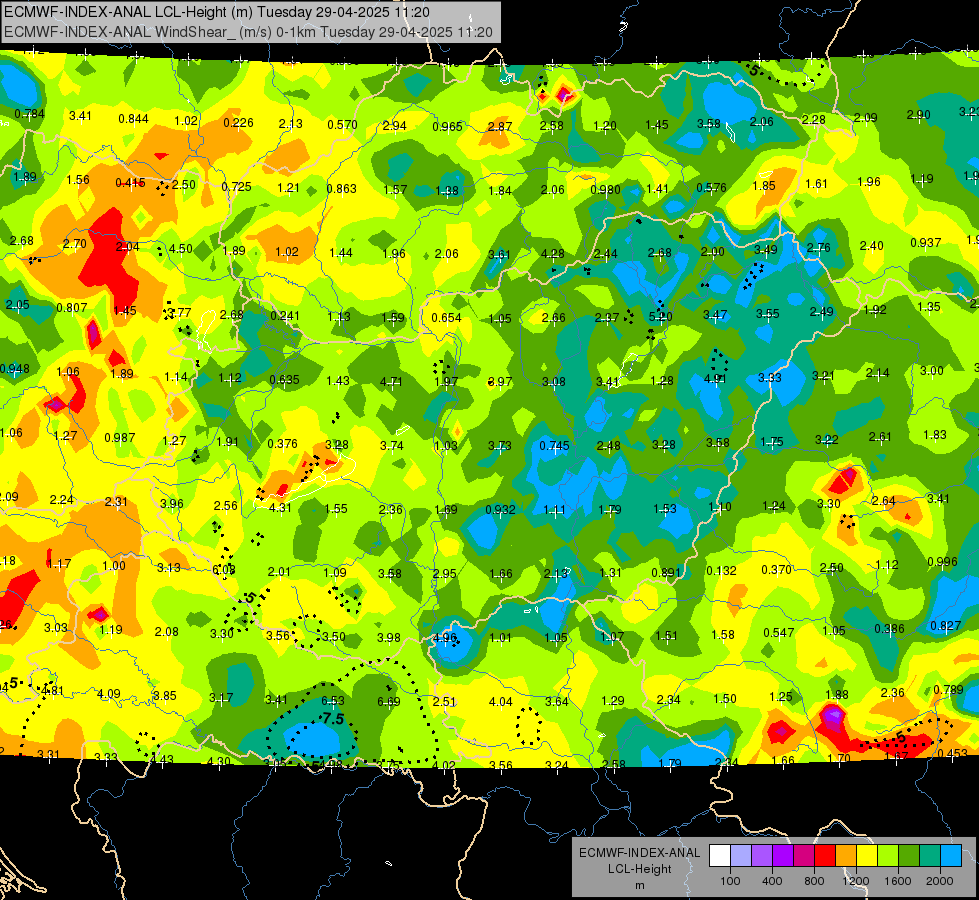The image size is (979, 900).
Task: Click the legend tick label 100
Action: [x=730, y=881]
